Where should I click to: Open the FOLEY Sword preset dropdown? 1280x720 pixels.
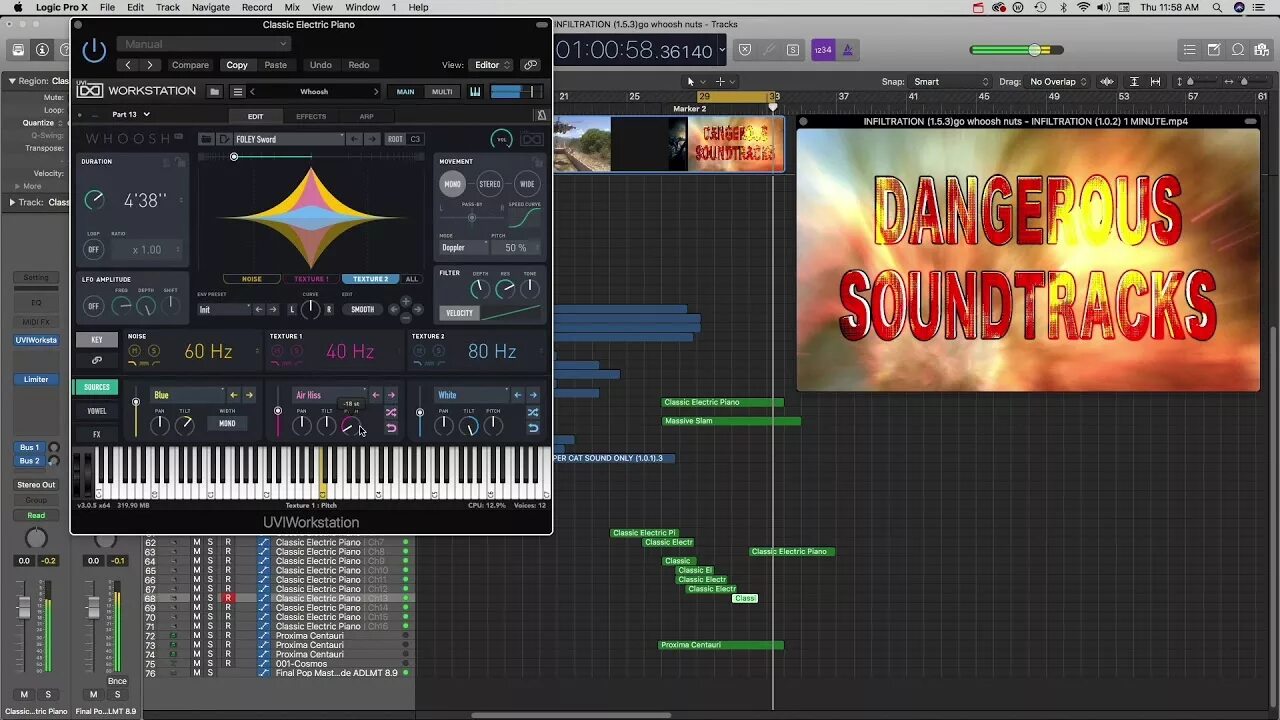289,139
